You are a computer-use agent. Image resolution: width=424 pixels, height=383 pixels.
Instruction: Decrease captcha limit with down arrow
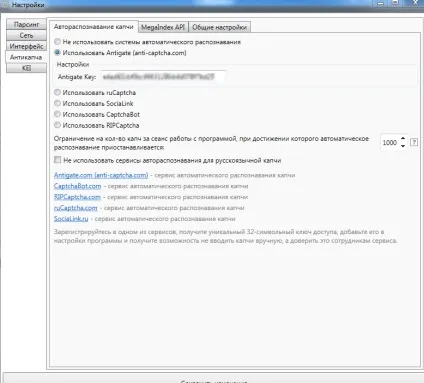403,146
